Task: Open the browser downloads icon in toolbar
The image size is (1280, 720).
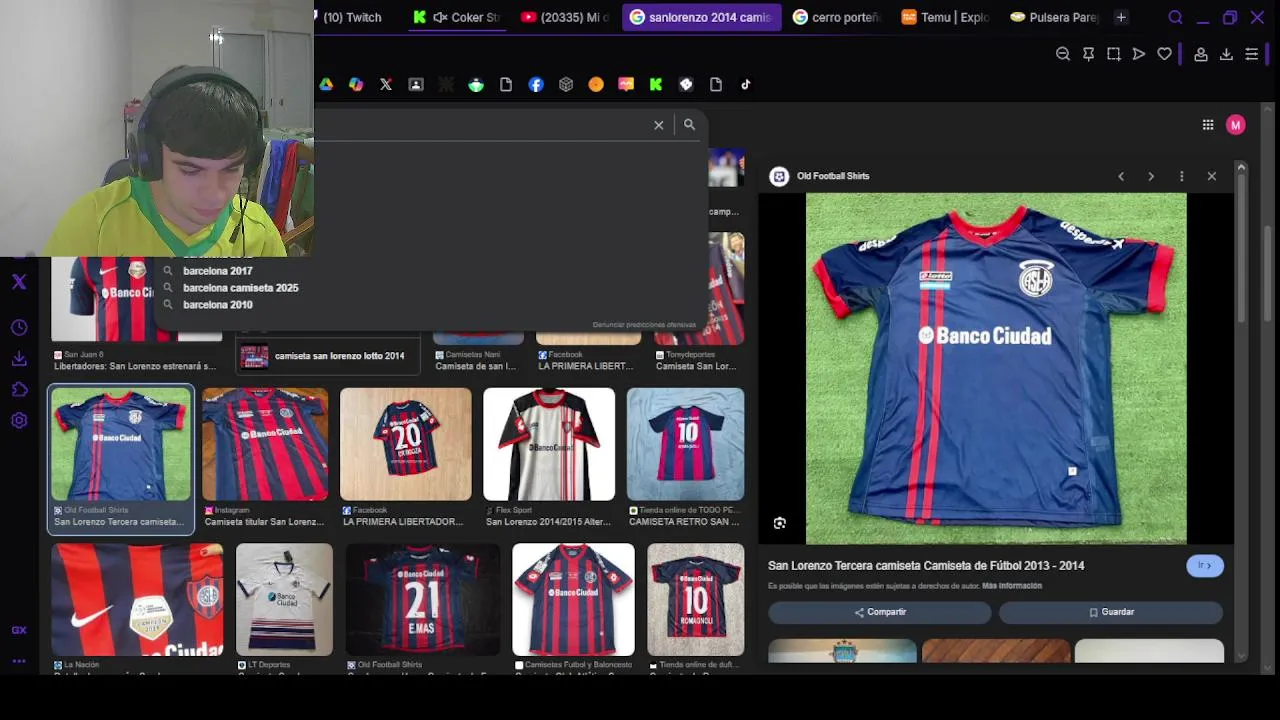Action: (1226, 54)
